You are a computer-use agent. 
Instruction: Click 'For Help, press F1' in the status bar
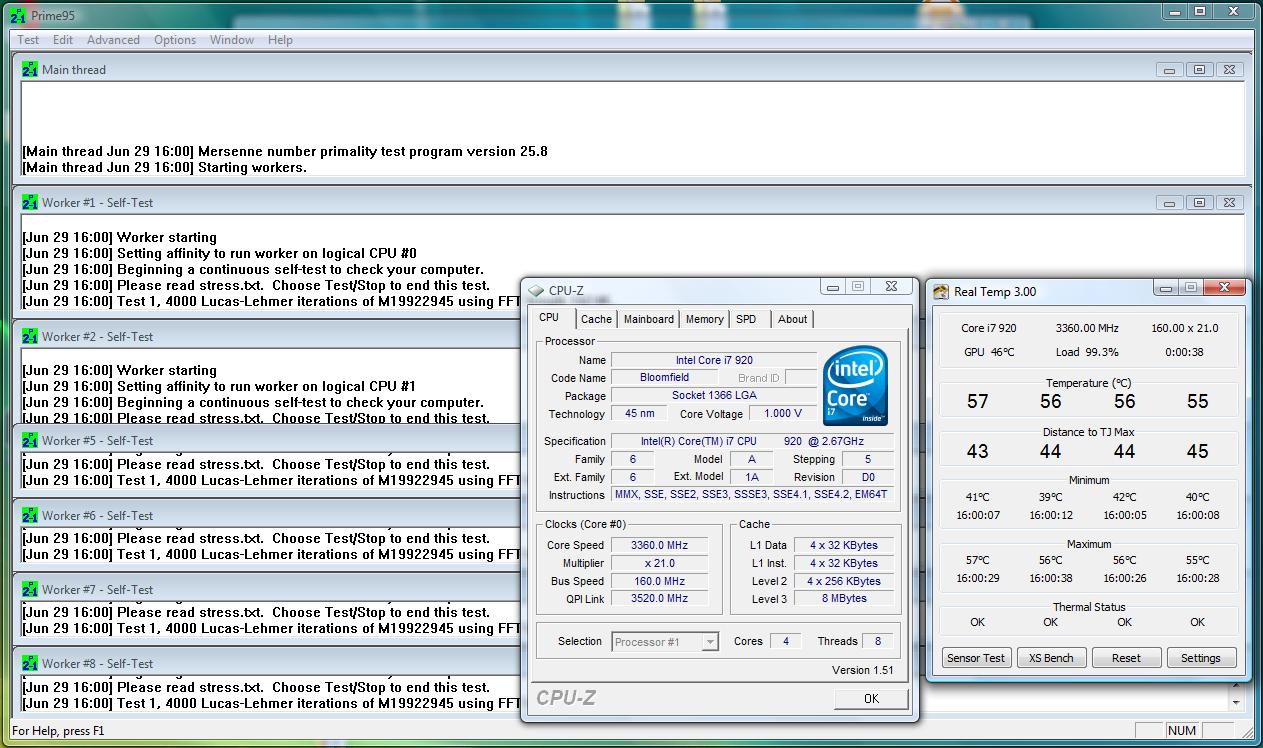[58, 731]
